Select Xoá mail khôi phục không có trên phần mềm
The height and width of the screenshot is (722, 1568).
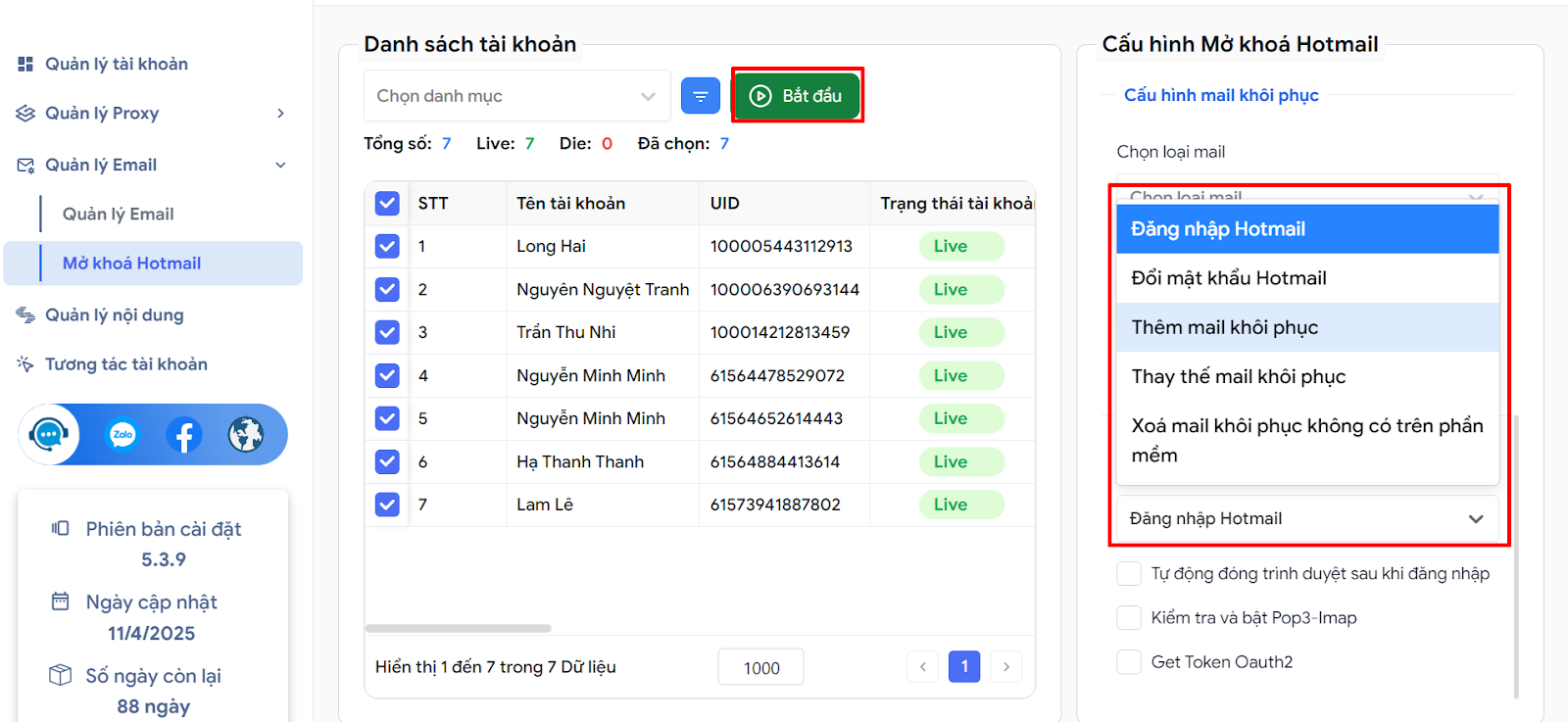pyautogui.click(x=1308, y=440)
